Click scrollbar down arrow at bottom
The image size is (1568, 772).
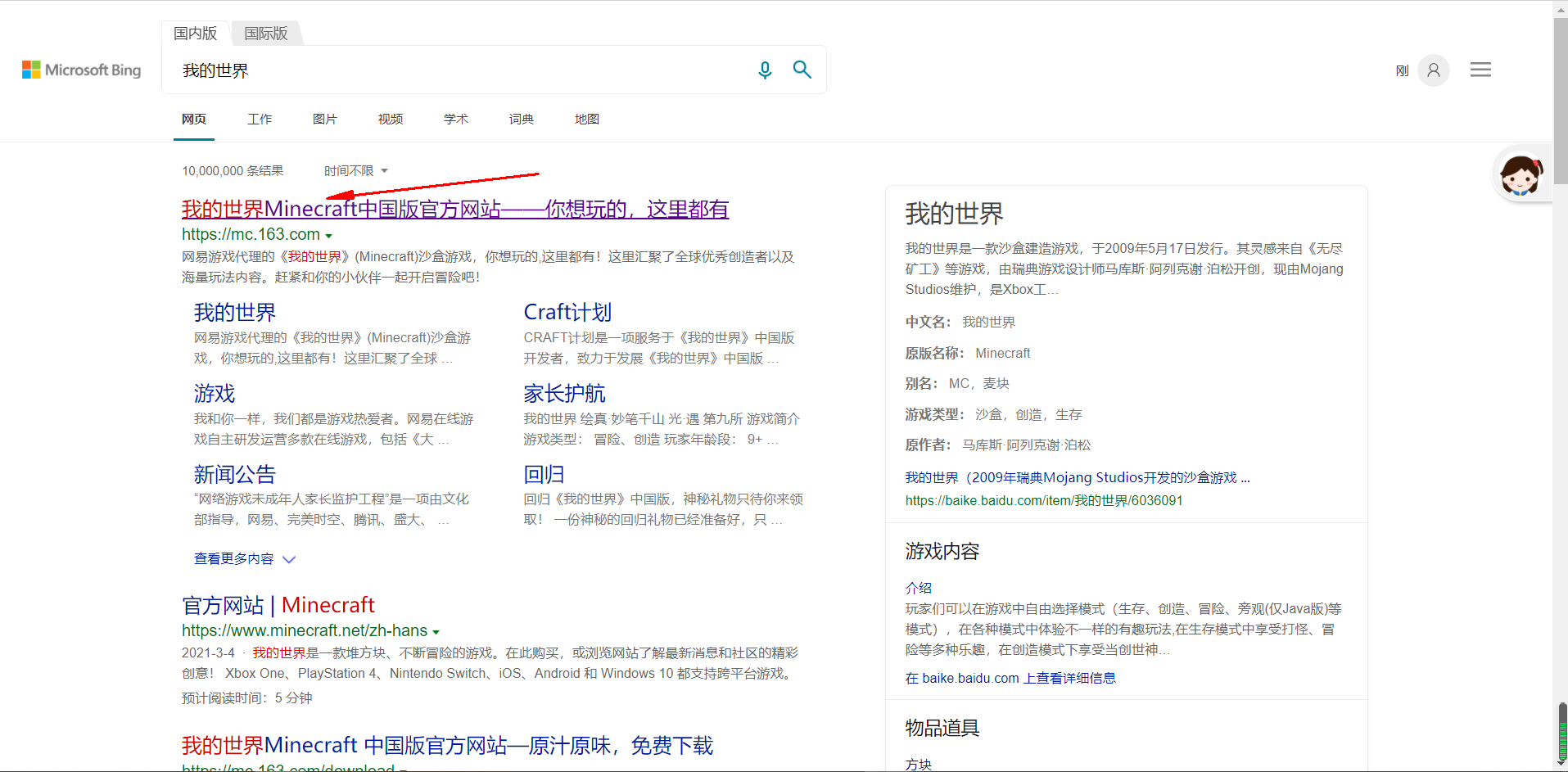[1561, 764]
